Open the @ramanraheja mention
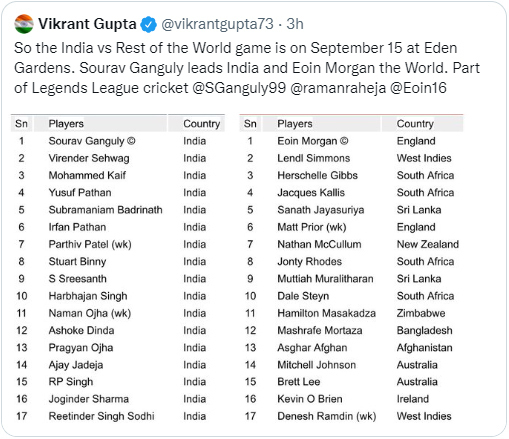 (x=338, y=88)
